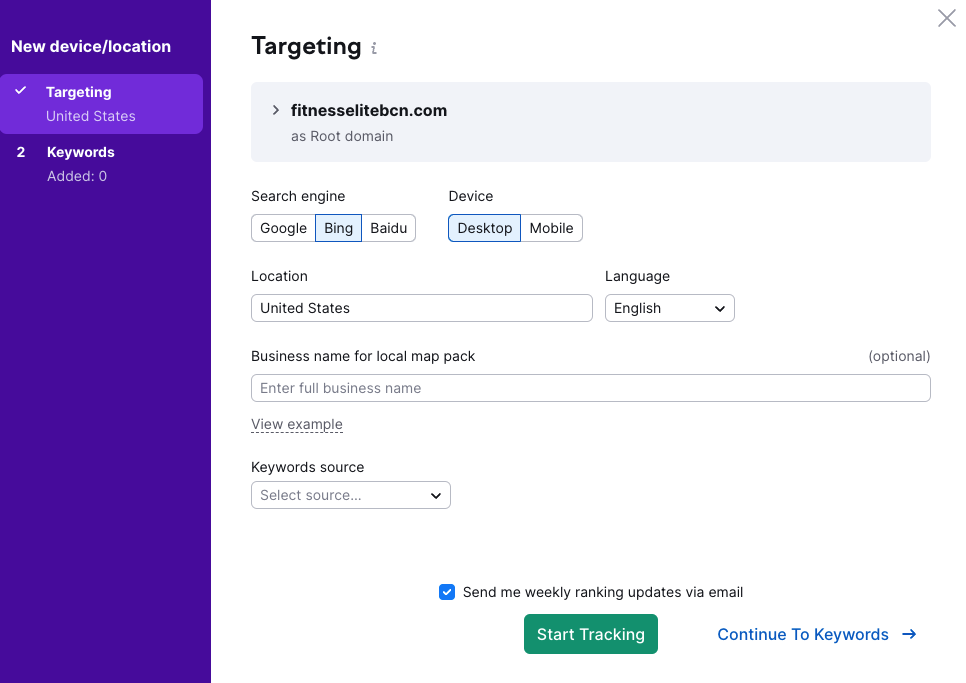
Task: Choose Baidu search engine option
Action: coord(388,228)
